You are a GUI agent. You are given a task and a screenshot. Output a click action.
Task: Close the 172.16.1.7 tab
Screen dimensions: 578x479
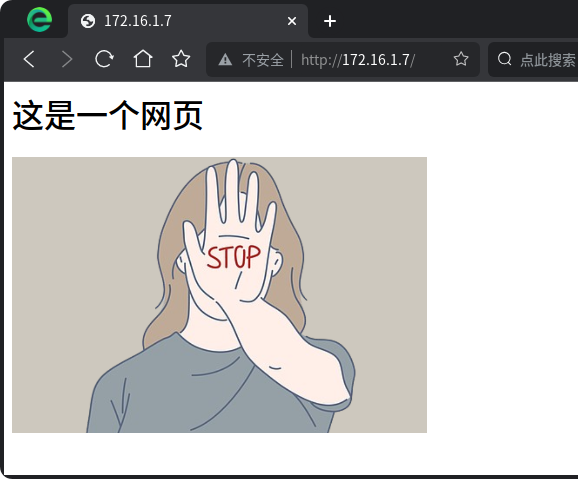coord(292,21)
